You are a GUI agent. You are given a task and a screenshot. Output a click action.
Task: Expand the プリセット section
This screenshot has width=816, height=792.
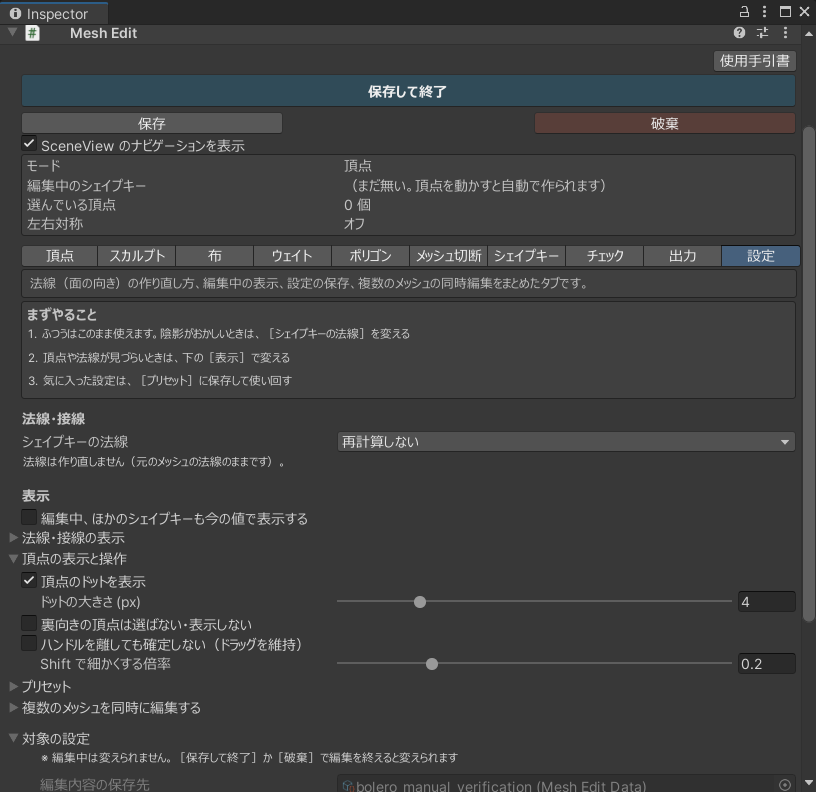[14, 686]
